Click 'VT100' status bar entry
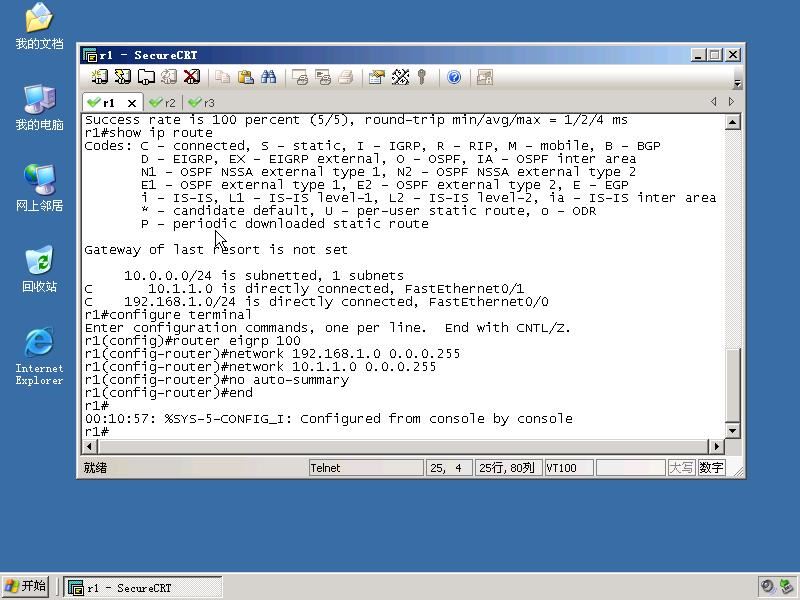 click(569, 468)
